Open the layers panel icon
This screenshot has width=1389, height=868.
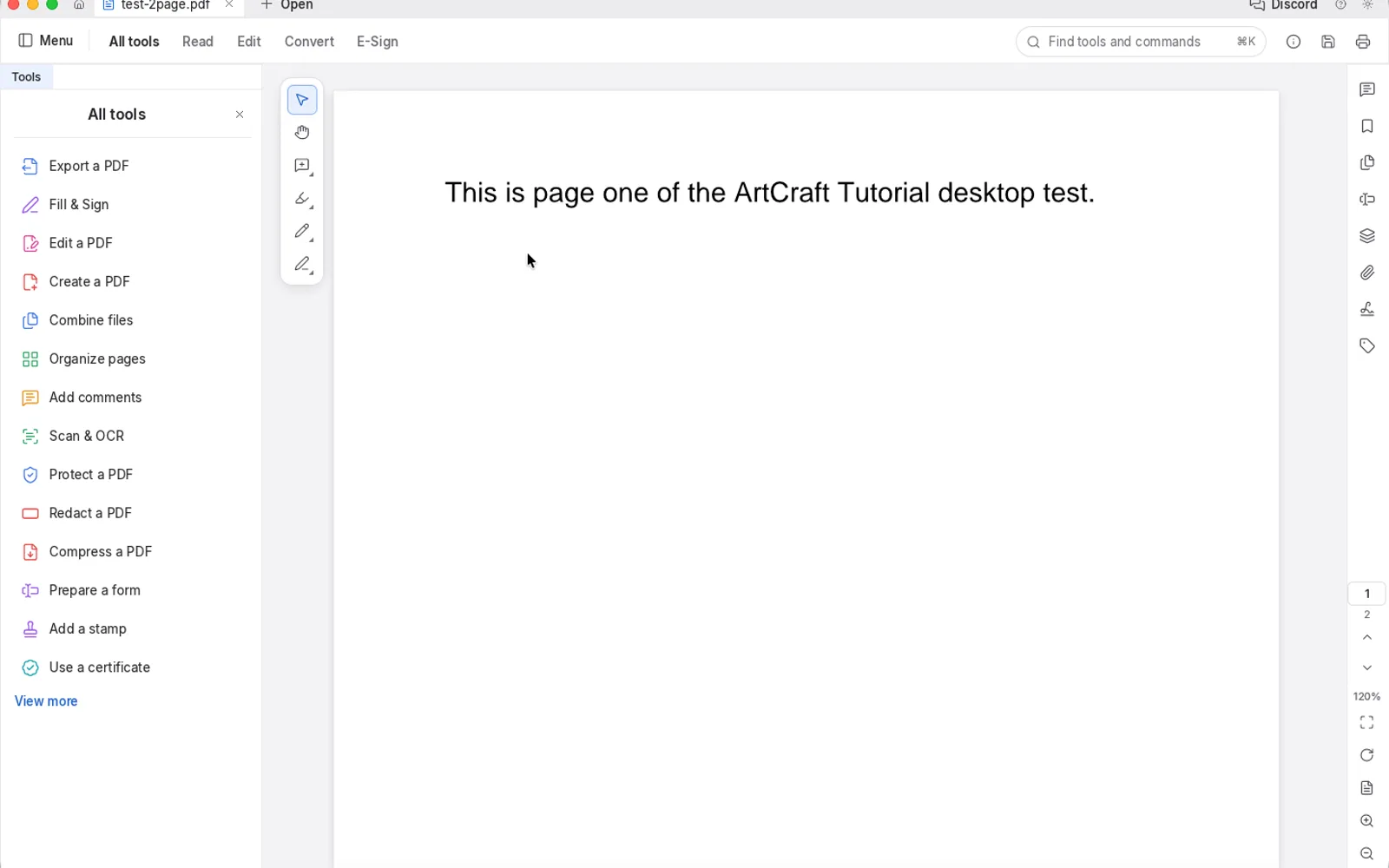(1366, 236)
